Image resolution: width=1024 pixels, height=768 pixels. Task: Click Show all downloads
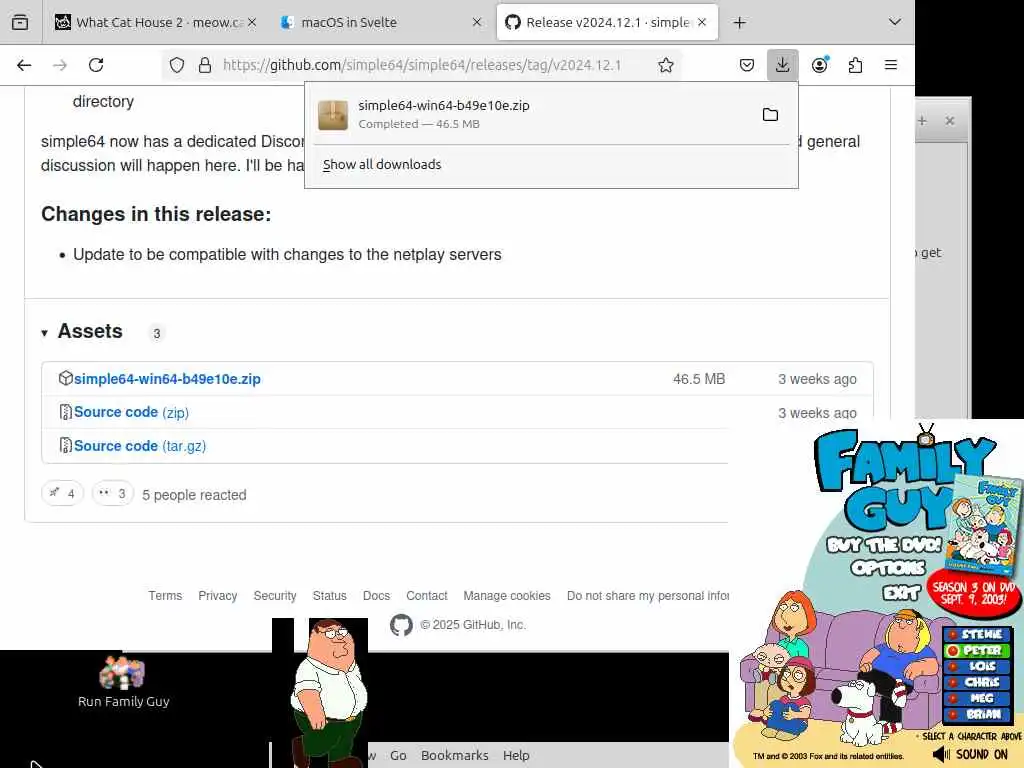pos(382,165)
